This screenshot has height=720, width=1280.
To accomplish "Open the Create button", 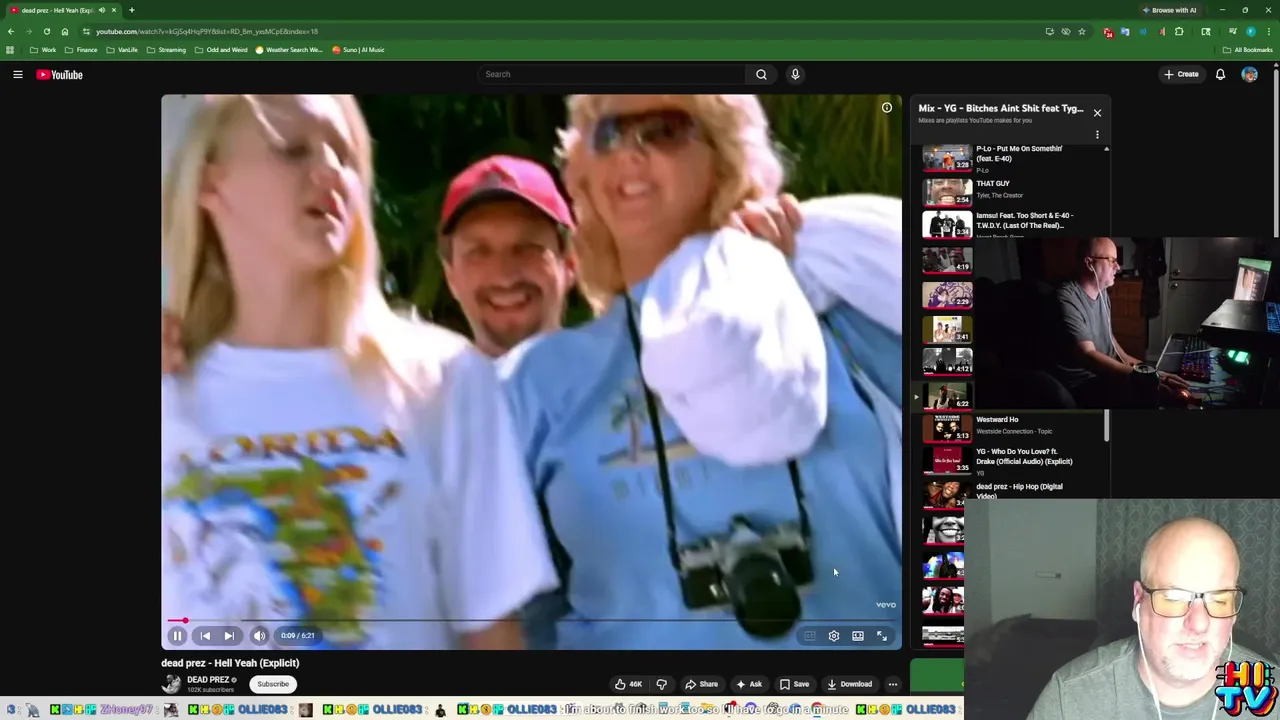I will click(x=1181, y=74).
